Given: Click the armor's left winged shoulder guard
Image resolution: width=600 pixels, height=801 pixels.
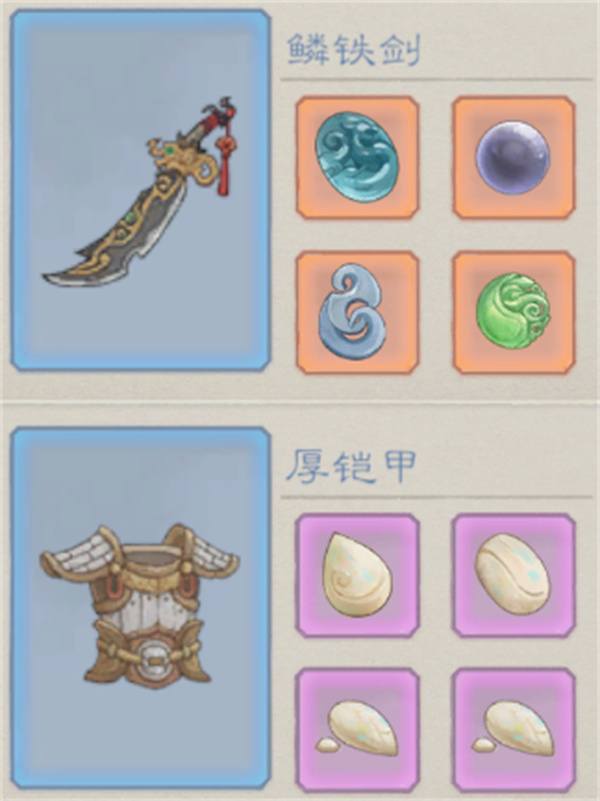Looking at the screenshot, I should (80, 557).
